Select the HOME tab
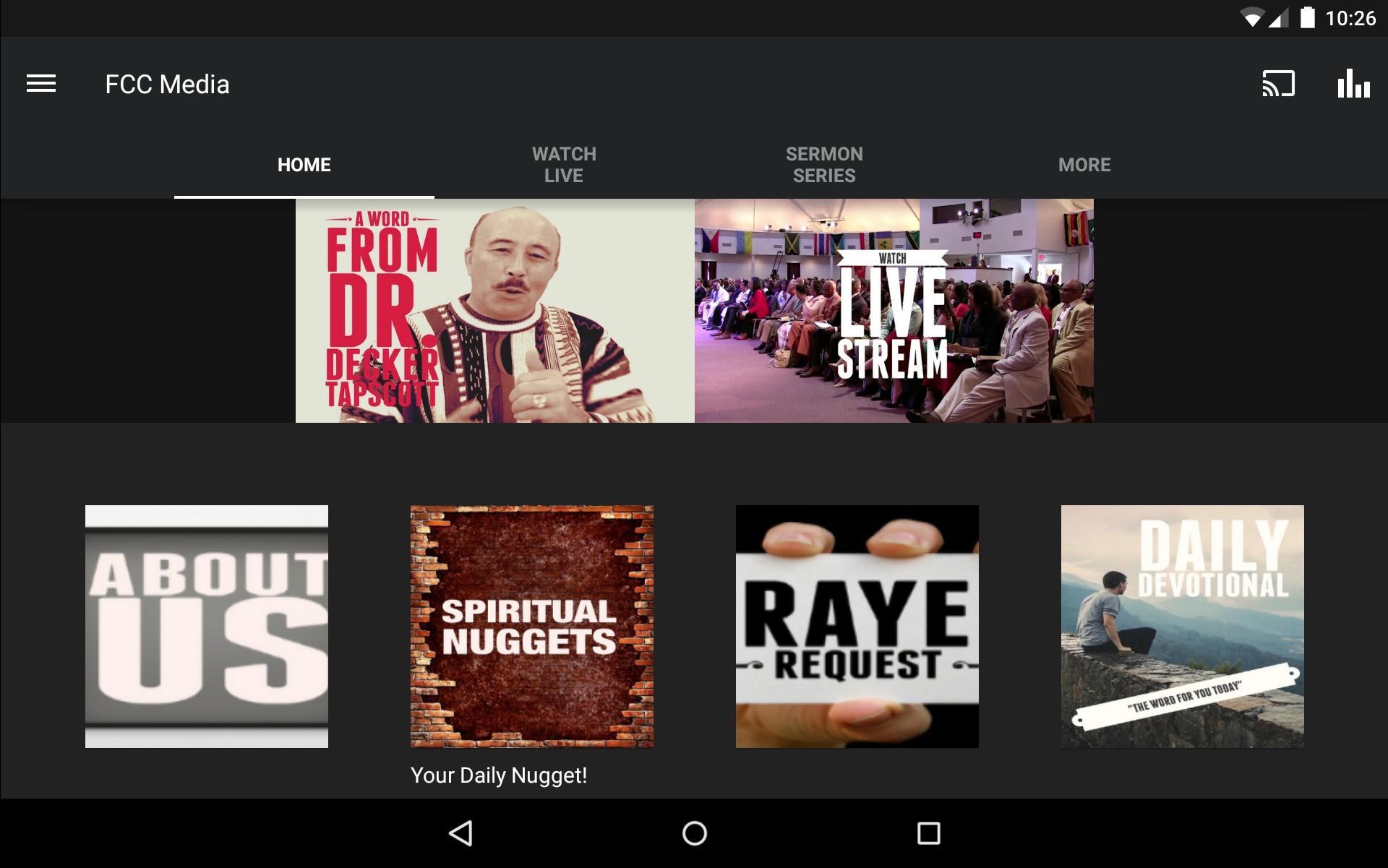 point(304,165)
